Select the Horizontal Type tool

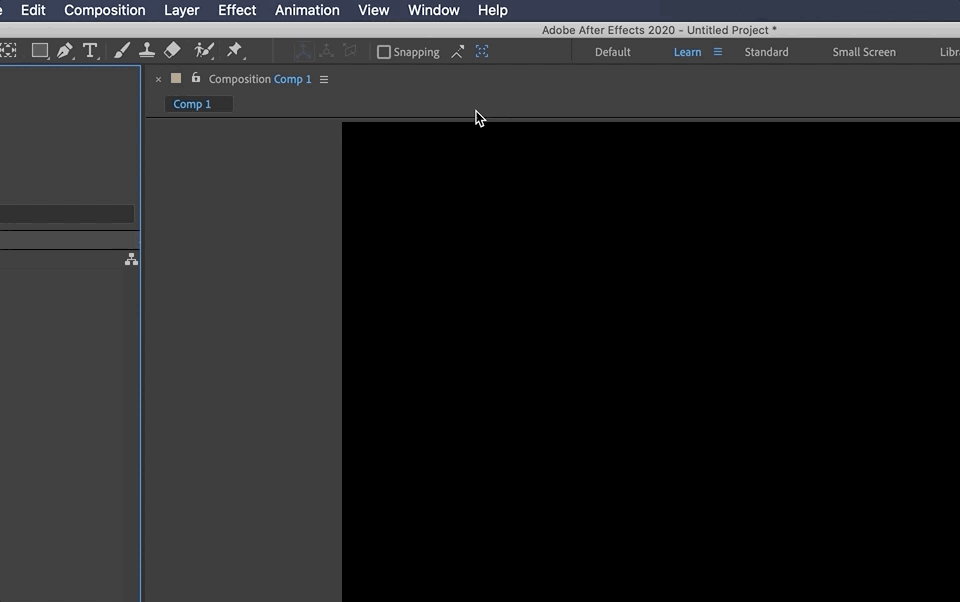90,50
